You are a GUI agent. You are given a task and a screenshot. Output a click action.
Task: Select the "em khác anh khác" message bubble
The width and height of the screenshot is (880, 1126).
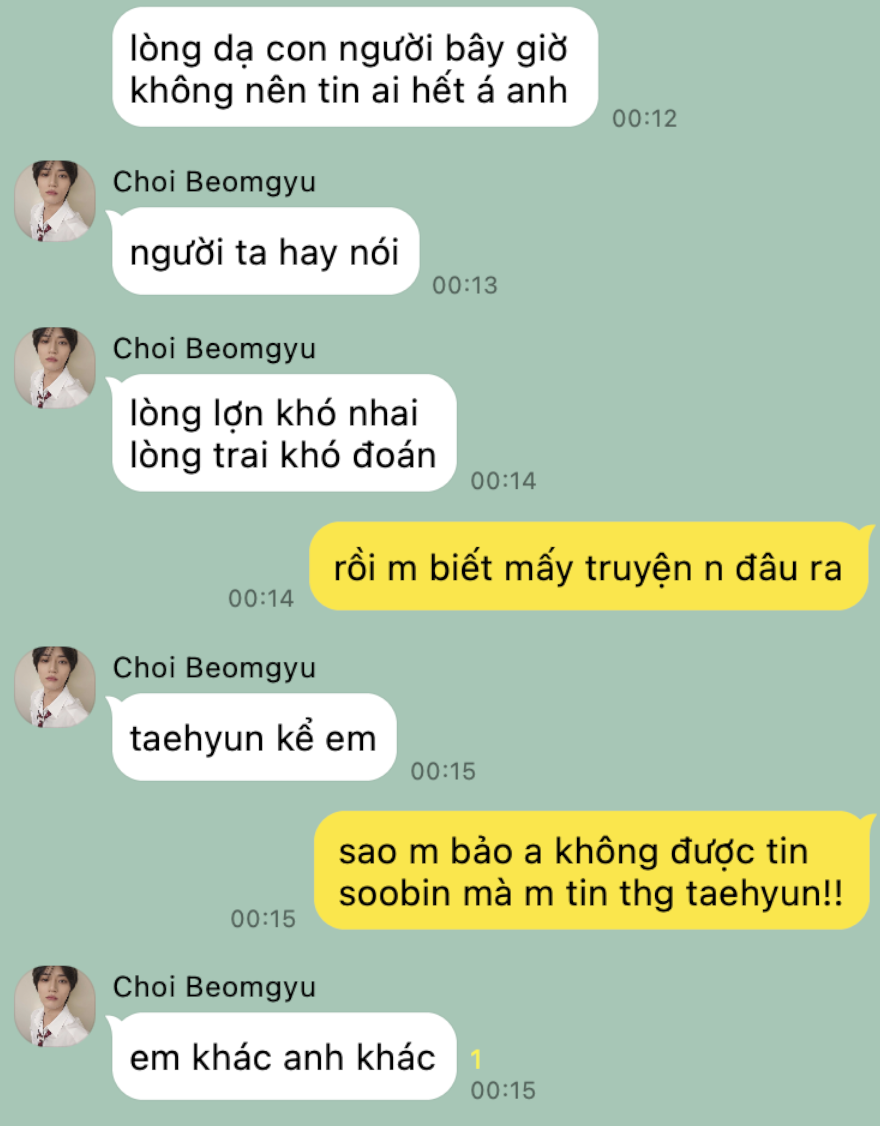[284, 1056]
